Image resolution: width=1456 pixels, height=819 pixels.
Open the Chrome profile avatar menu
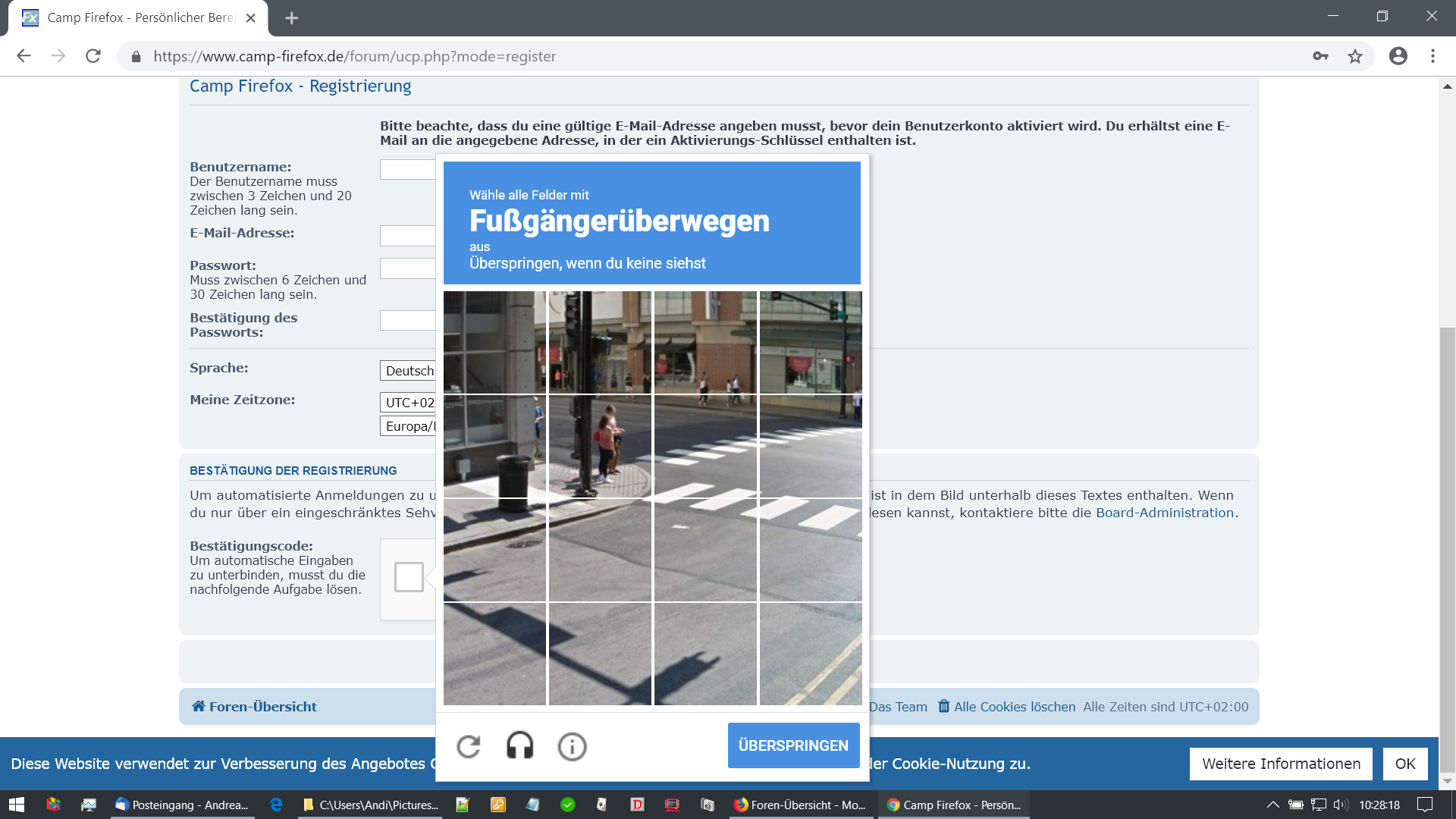point(1398,56)
